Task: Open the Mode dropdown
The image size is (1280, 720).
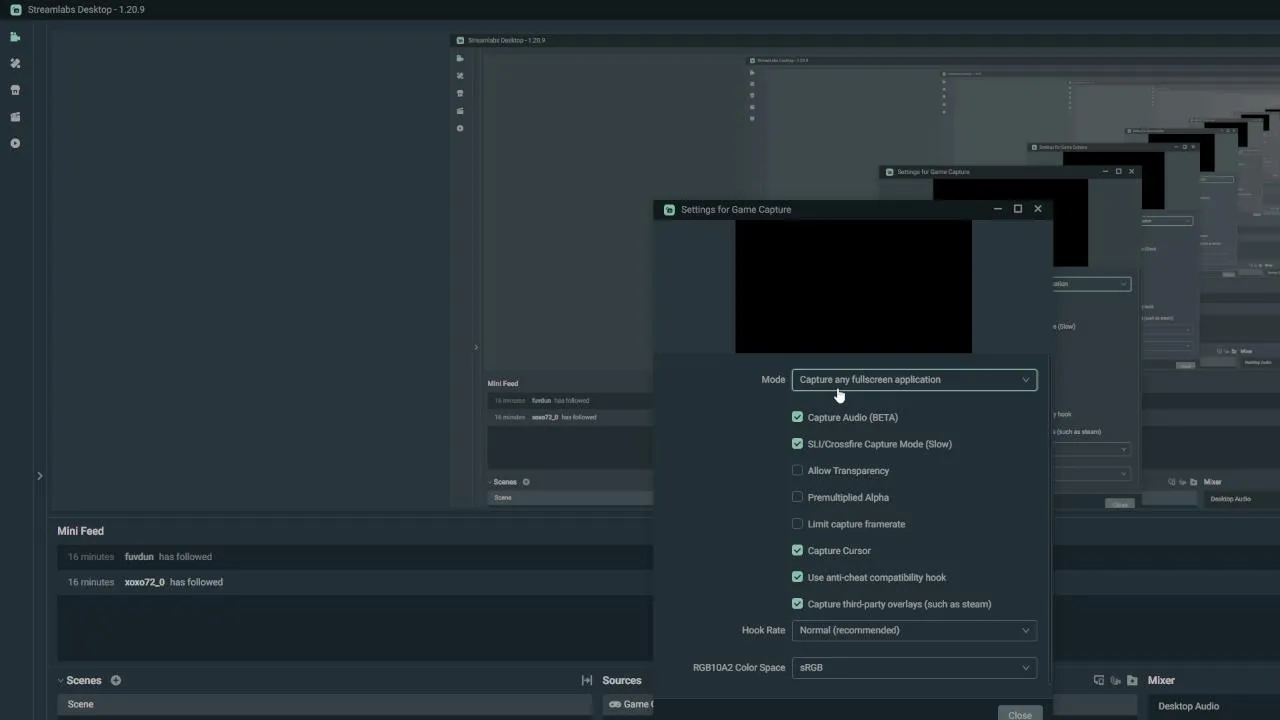Action: 914,380
